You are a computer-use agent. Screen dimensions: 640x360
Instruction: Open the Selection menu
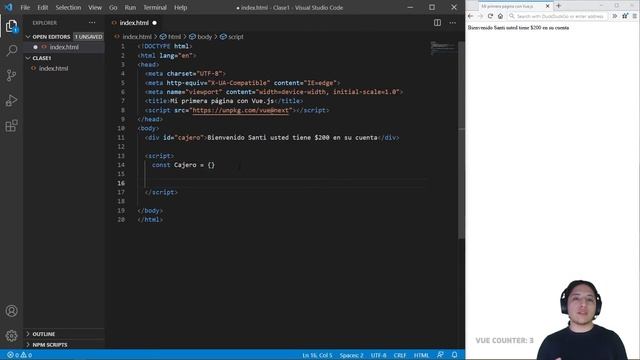coord(68,7)
